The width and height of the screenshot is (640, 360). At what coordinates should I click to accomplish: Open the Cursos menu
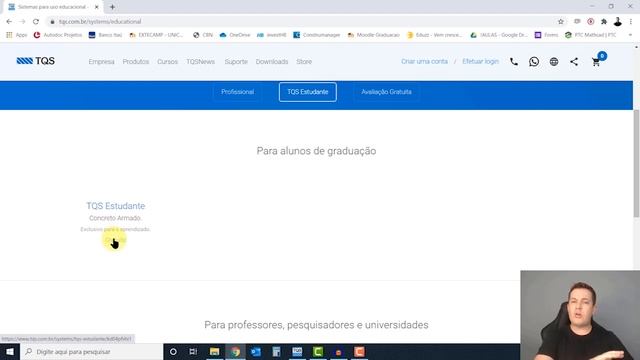(167, 62)
